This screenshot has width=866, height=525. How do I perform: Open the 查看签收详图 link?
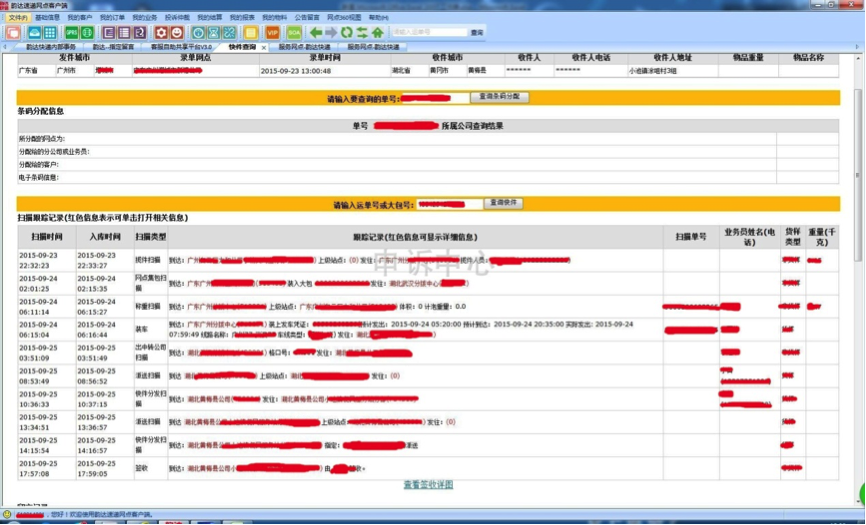pyautogui.click(x=428, y=485)
